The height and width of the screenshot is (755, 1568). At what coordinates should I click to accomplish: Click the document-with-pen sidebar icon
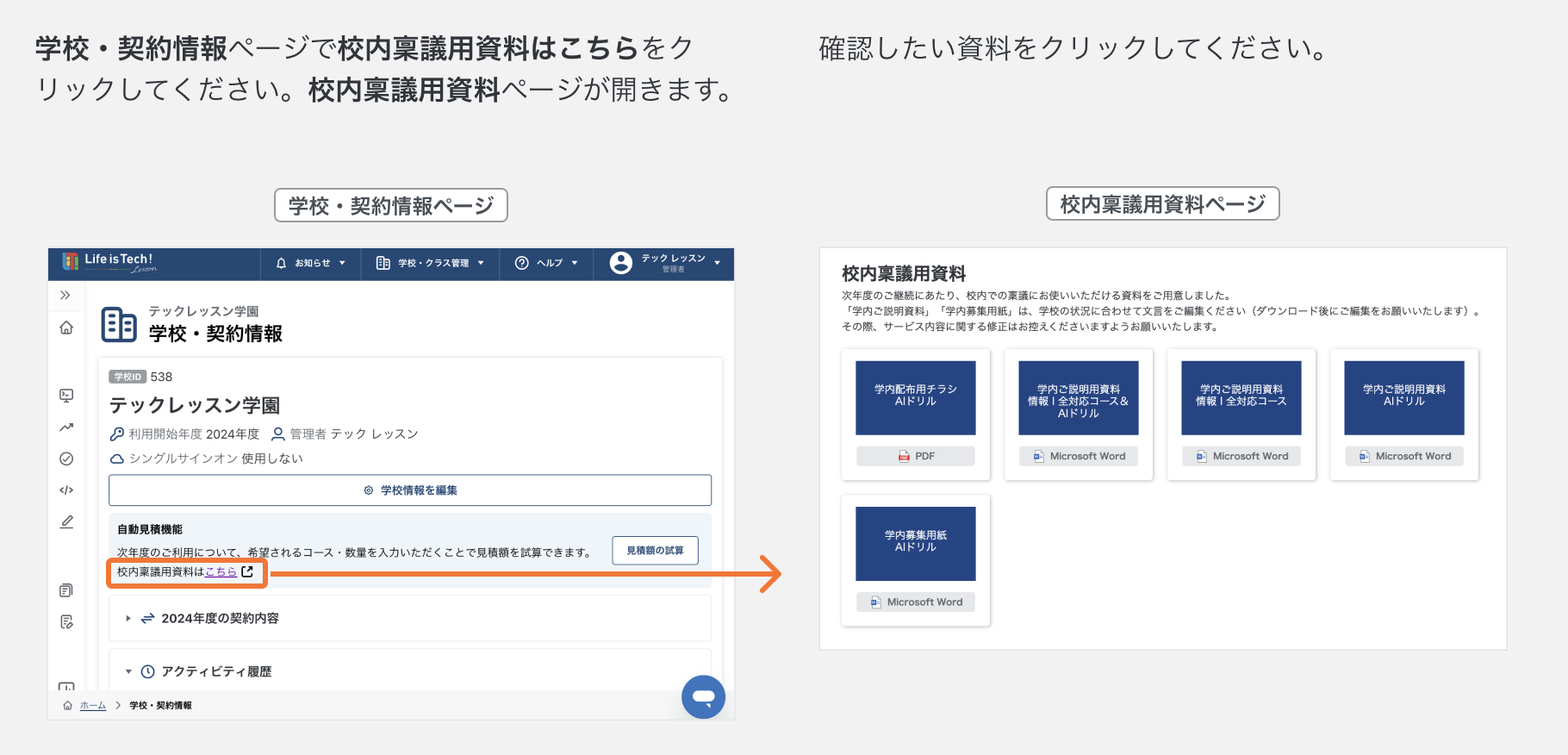point(66,622)
